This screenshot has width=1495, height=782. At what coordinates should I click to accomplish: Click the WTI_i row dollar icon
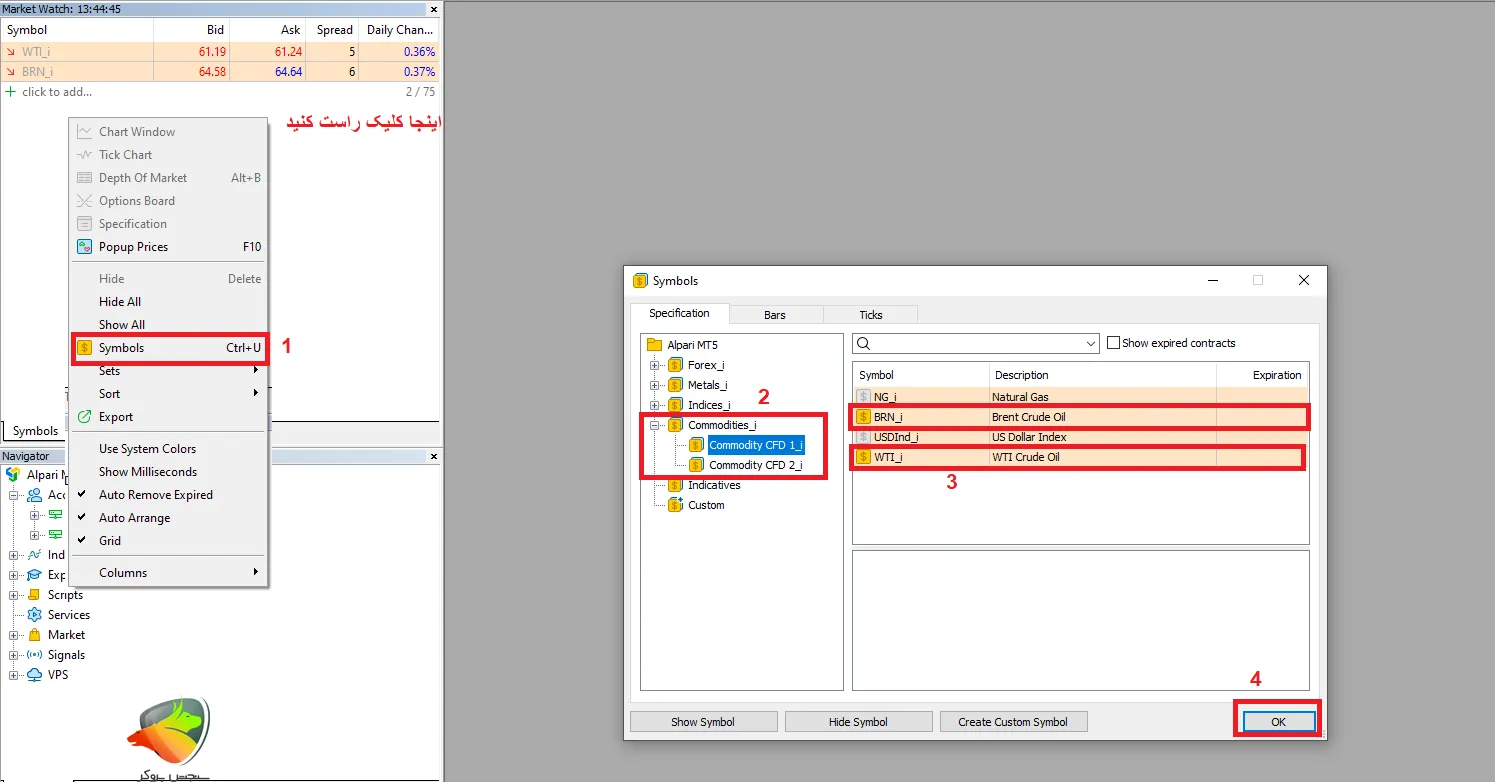(x=864, y=457)
